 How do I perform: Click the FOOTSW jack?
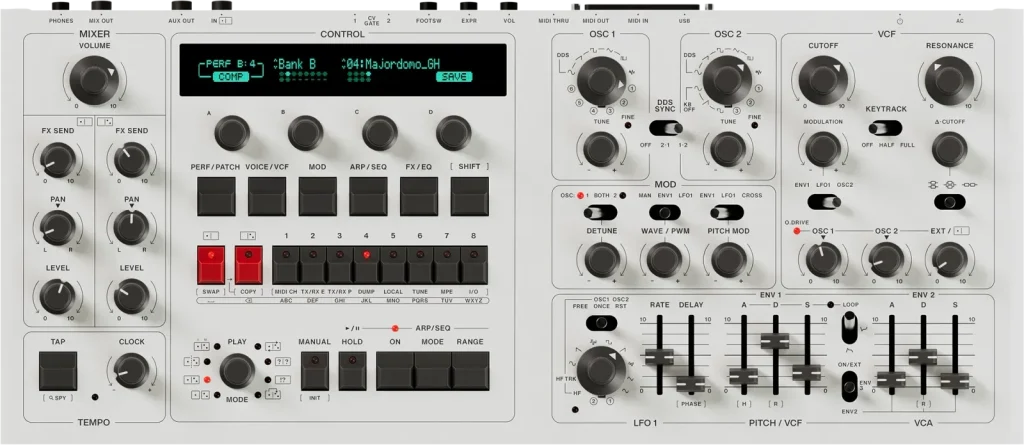[428, 6]
